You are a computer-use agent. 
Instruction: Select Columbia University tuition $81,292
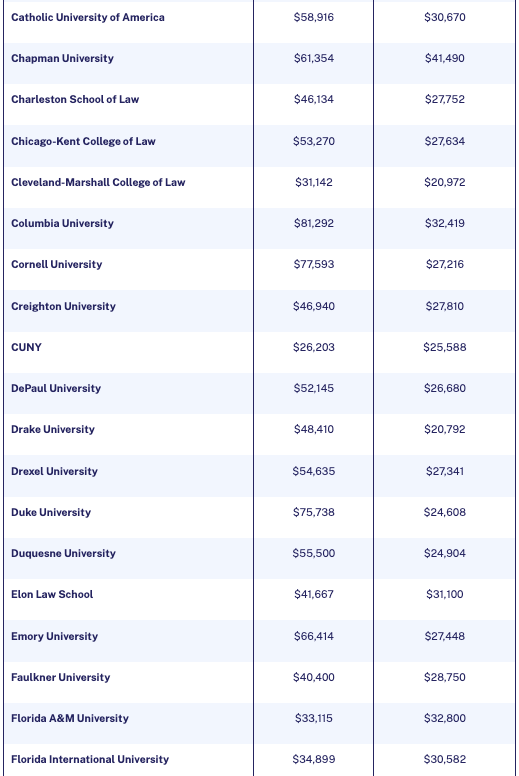point(314,223)
